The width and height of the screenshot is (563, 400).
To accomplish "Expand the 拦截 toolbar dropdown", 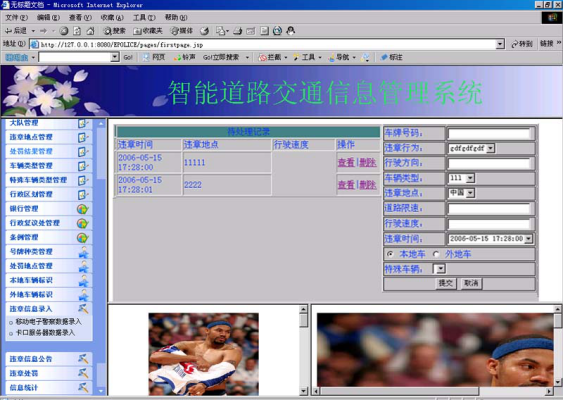I will [286, 57].
